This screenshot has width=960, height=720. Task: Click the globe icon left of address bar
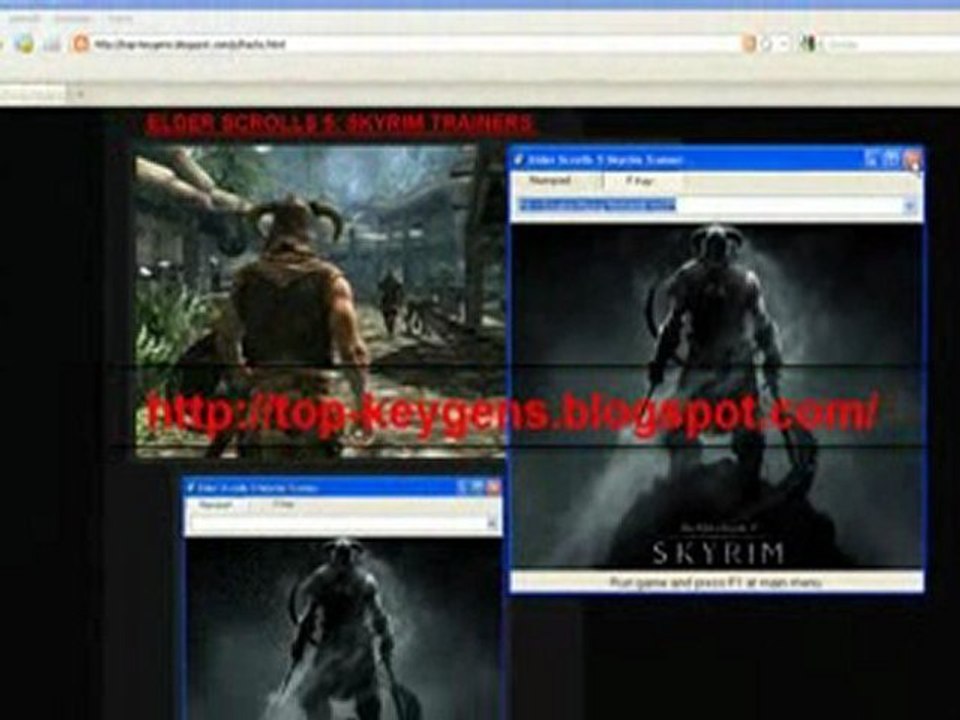pos(24,44)
